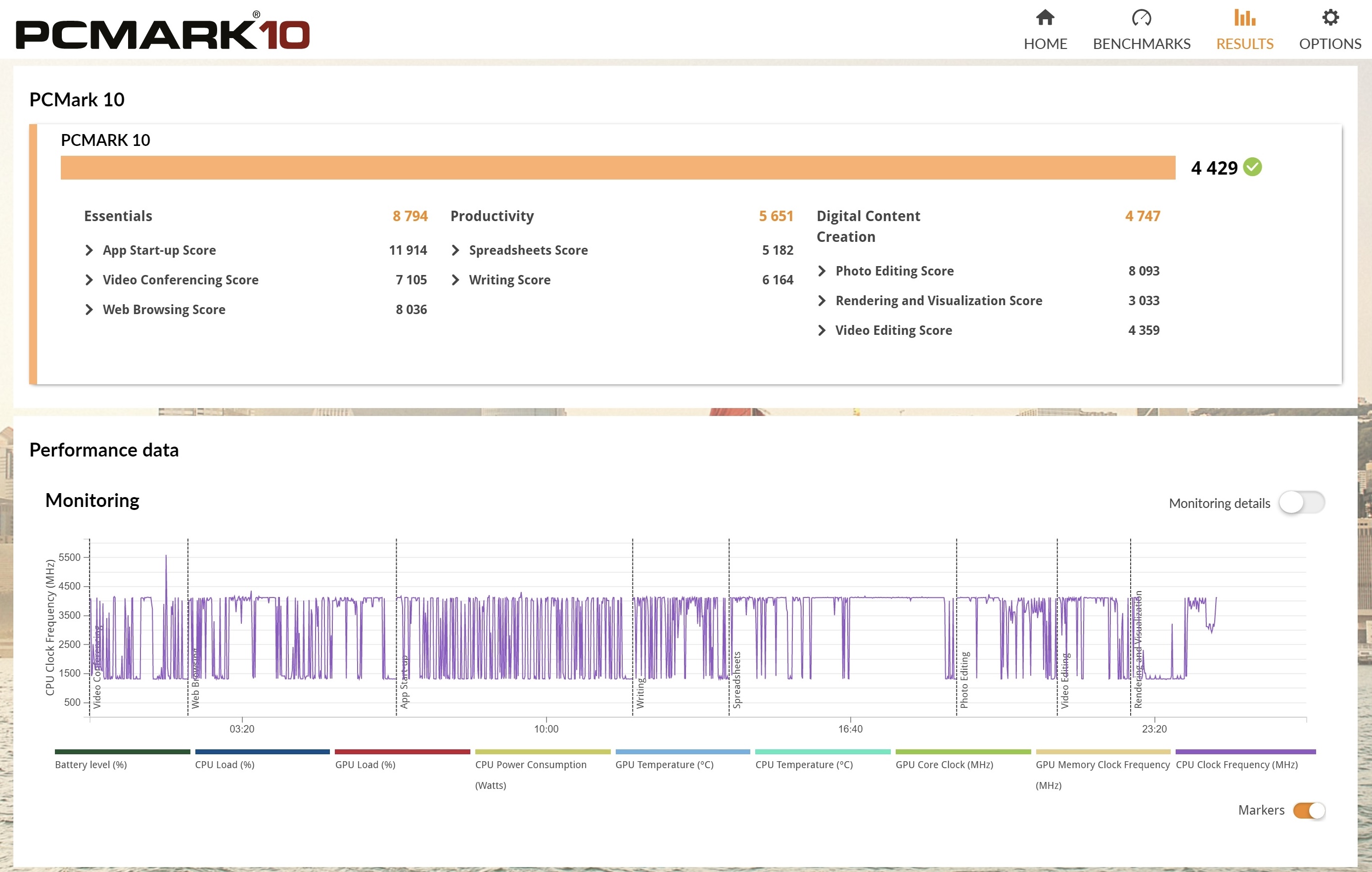Click the Results bar chart icon
Image resolution: width=1372 pixels, height=872 pixels.
click(1244, 18)
